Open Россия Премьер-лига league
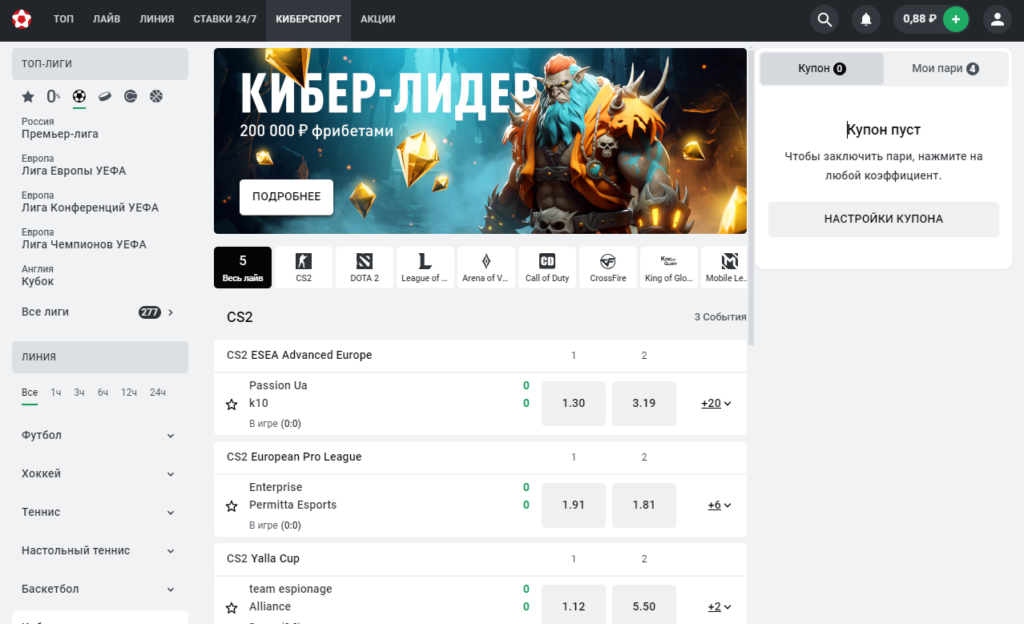Viewport: 1024px width, 624px height. [60, 128]
